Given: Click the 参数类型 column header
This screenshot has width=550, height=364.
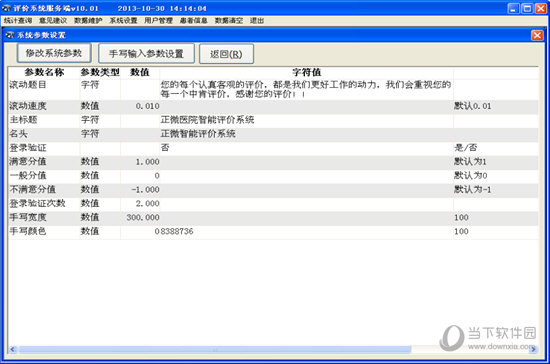Looking at the screenshot, I should [x=100, y=72].
